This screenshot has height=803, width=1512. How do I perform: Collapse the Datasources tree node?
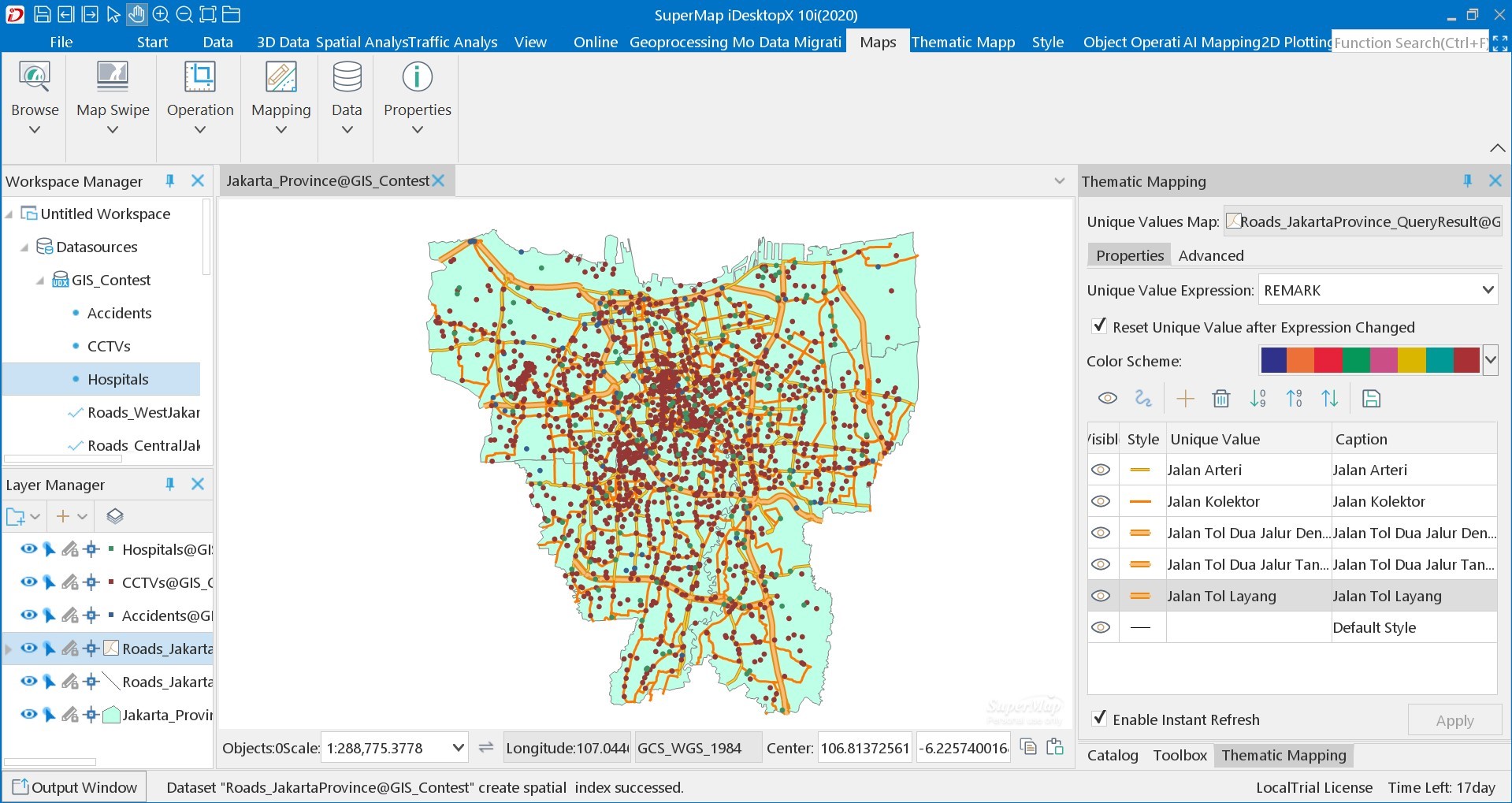pyautogui.click(x=24, y=247)
